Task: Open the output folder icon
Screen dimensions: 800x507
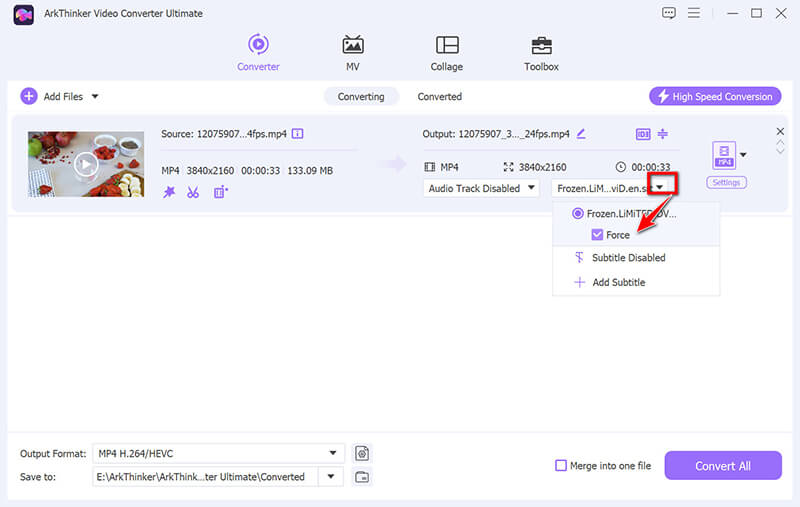Action: pos(362,477)
